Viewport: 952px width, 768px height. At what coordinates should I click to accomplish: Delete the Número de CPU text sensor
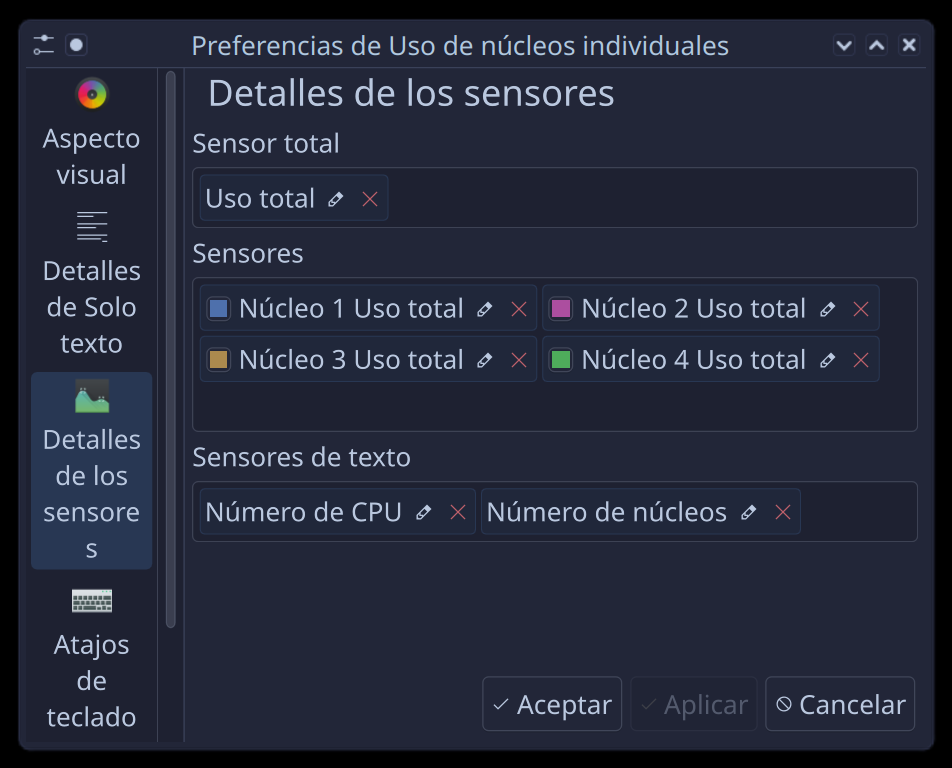point(458,512)
